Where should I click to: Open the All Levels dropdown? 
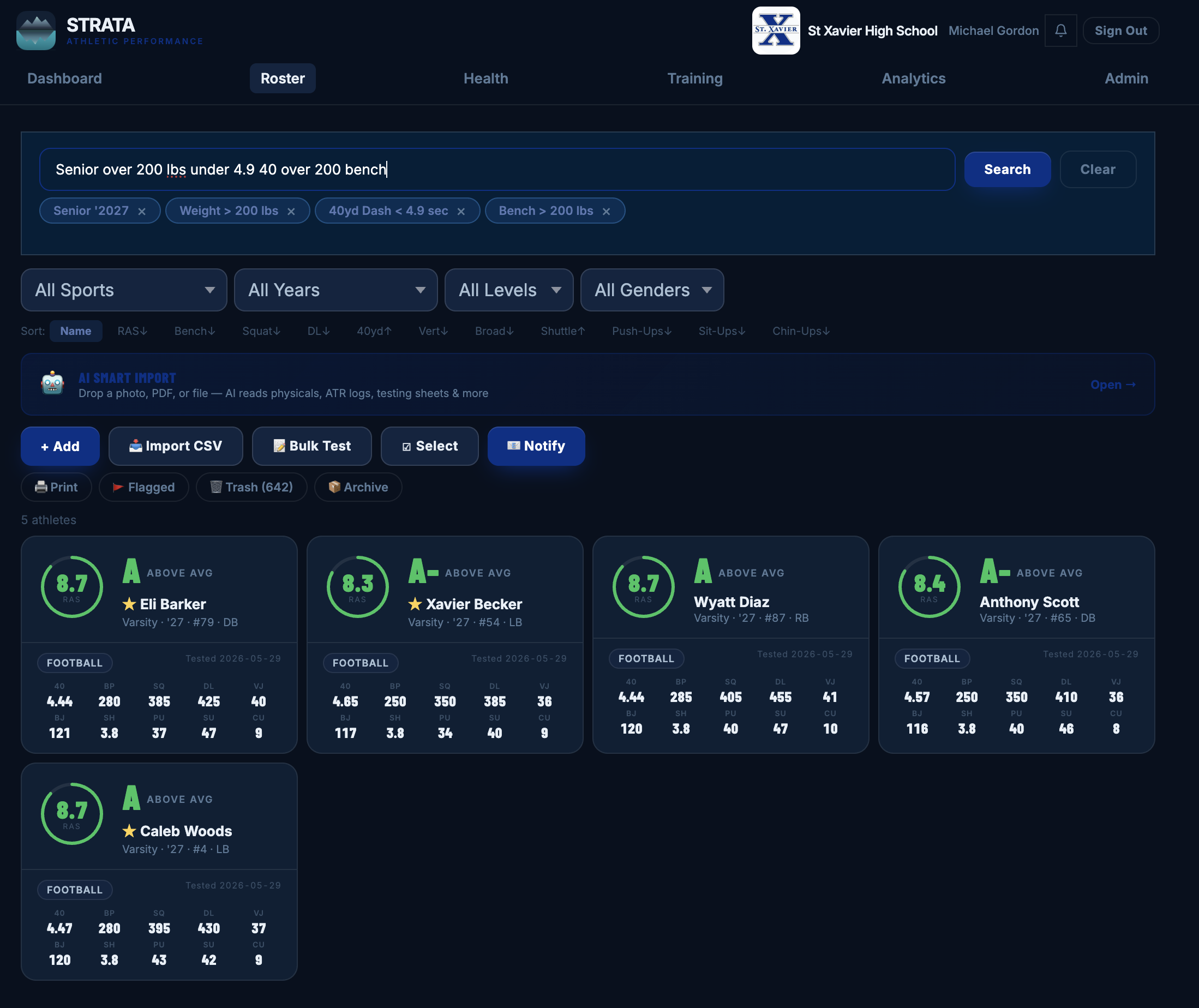pyautogui.click(x=509, y=290)
